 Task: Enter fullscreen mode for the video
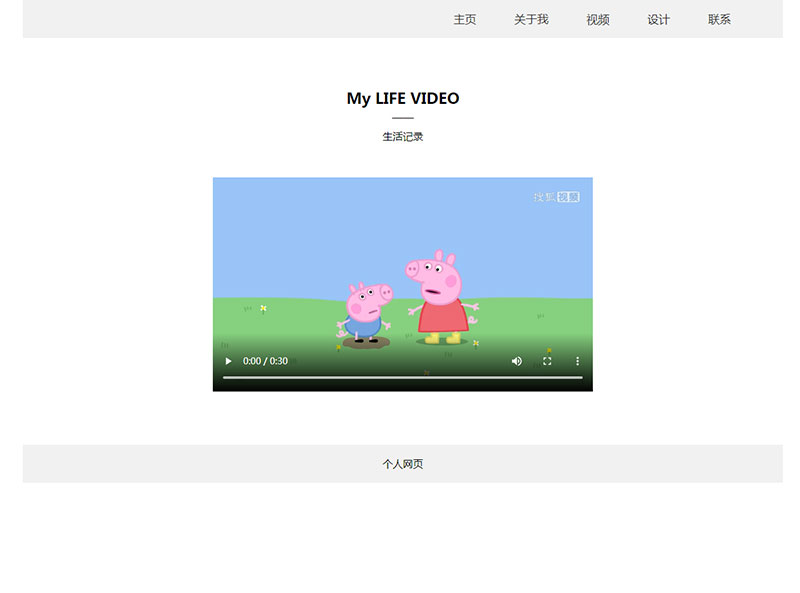click(547, 361)
